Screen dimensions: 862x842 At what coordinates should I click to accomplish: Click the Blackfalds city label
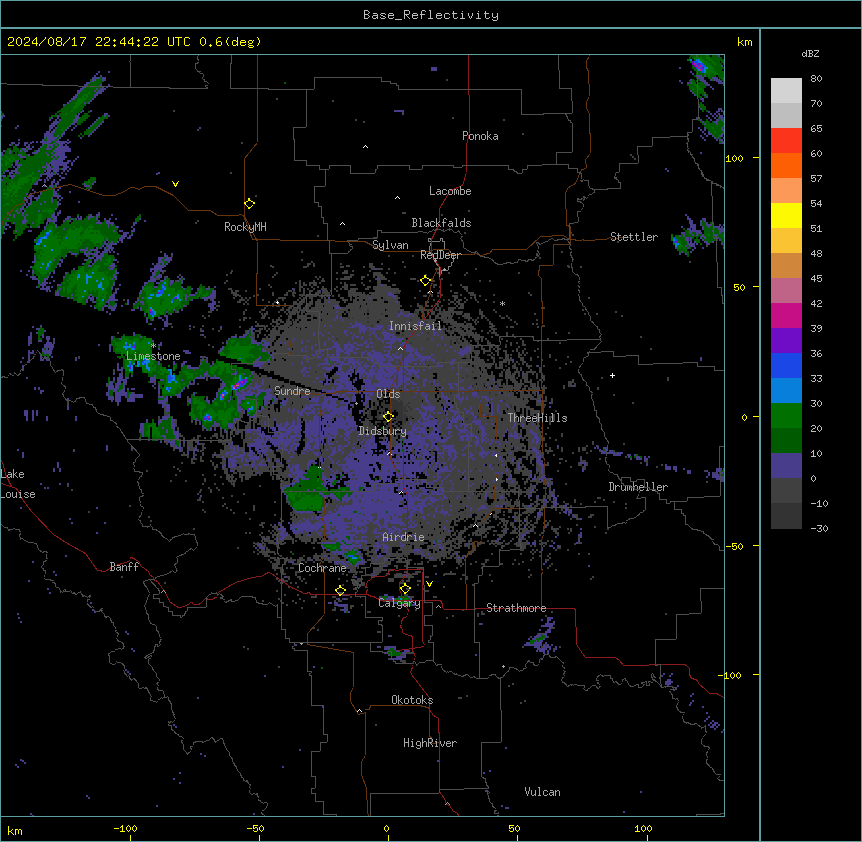(x=441, y=223)
